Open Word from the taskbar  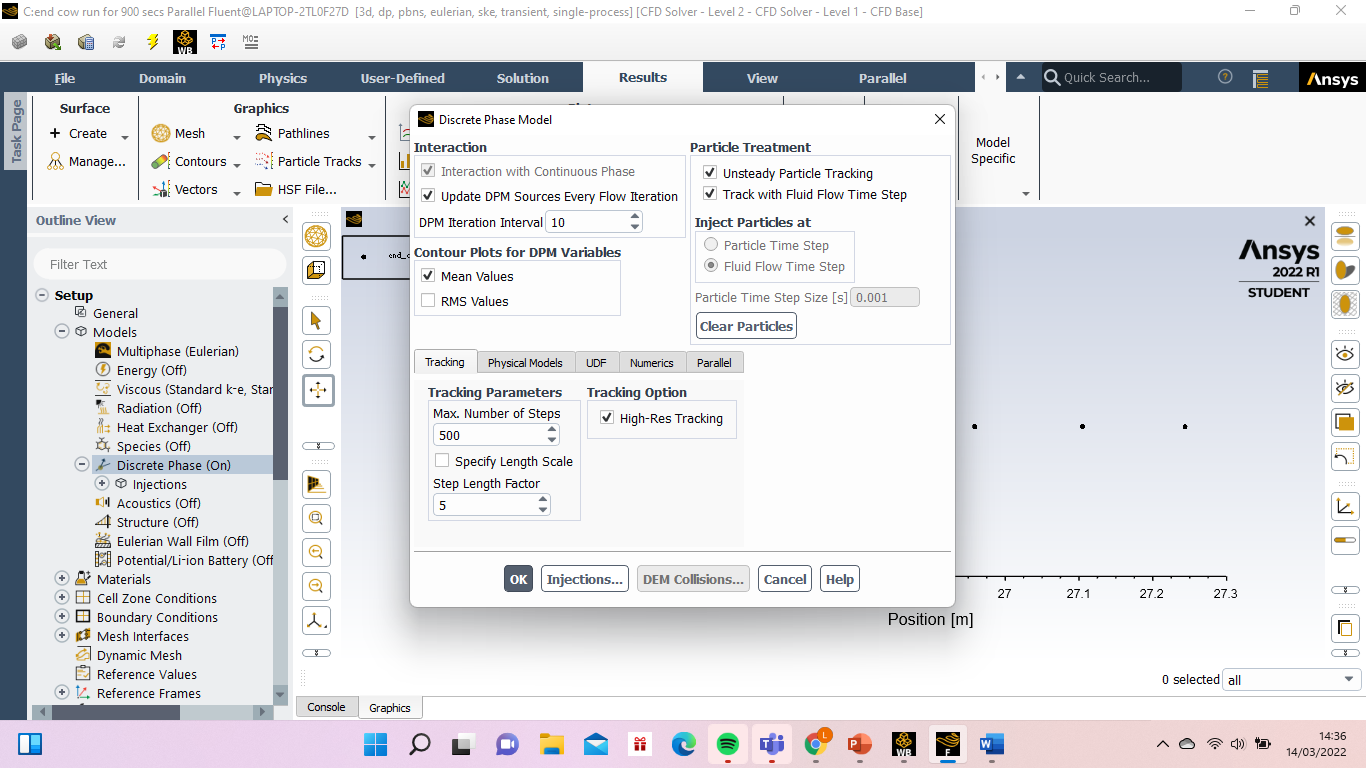pyautogui.click(x=991, y=745)
